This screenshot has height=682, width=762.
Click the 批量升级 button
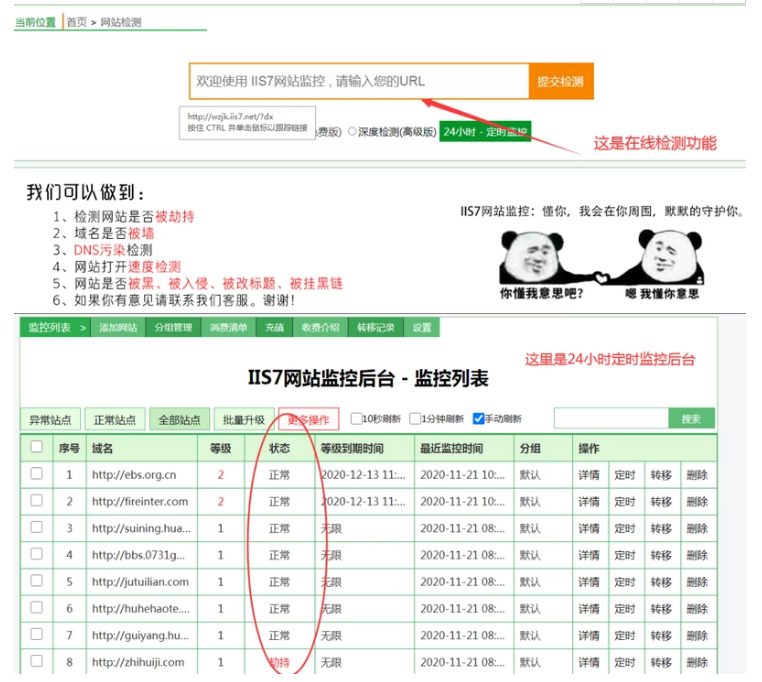[244, 419]
